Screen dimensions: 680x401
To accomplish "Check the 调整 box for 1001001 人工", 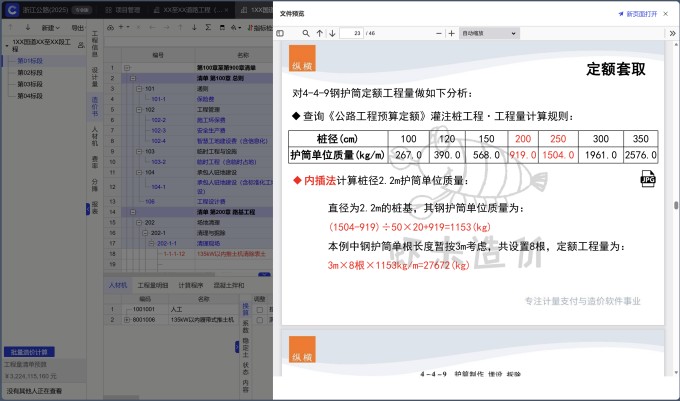I will (x=259, y=310).
